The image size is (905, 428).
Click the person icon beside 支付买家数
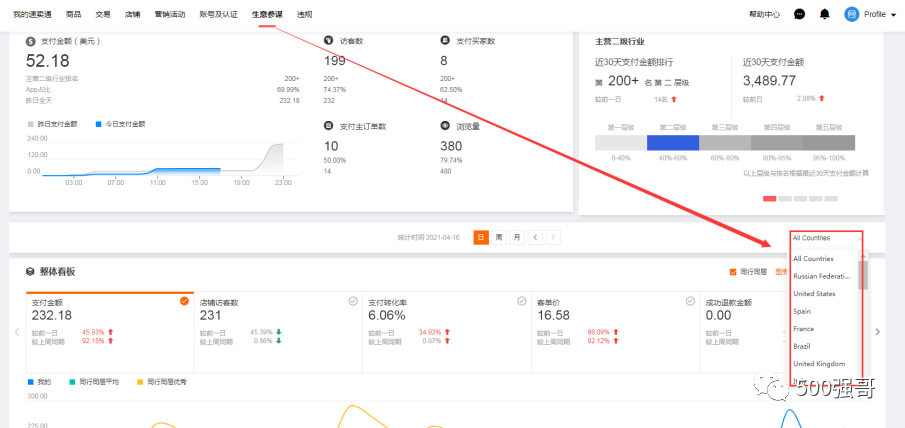tap(445, 41)
